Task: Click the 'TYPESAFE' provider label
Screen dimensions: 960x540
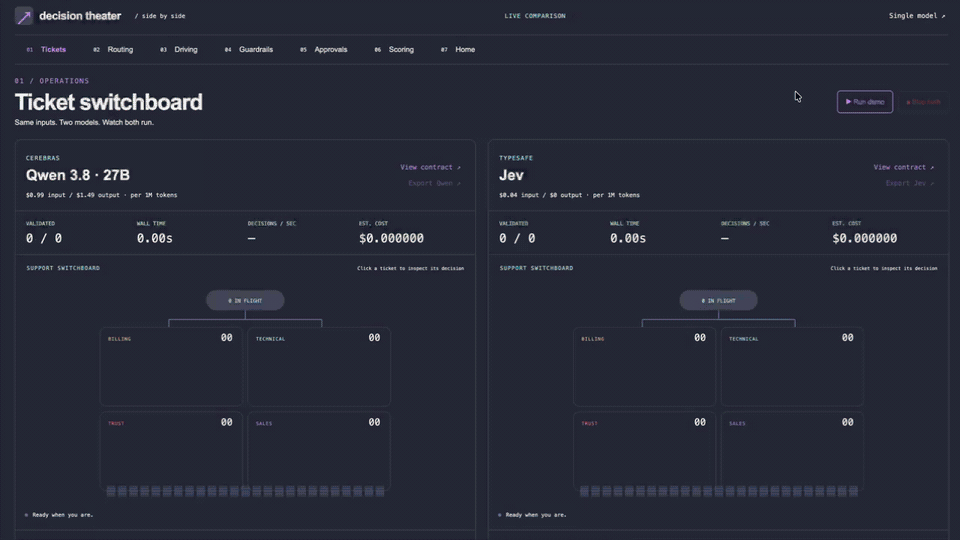Action: [516, 158]
